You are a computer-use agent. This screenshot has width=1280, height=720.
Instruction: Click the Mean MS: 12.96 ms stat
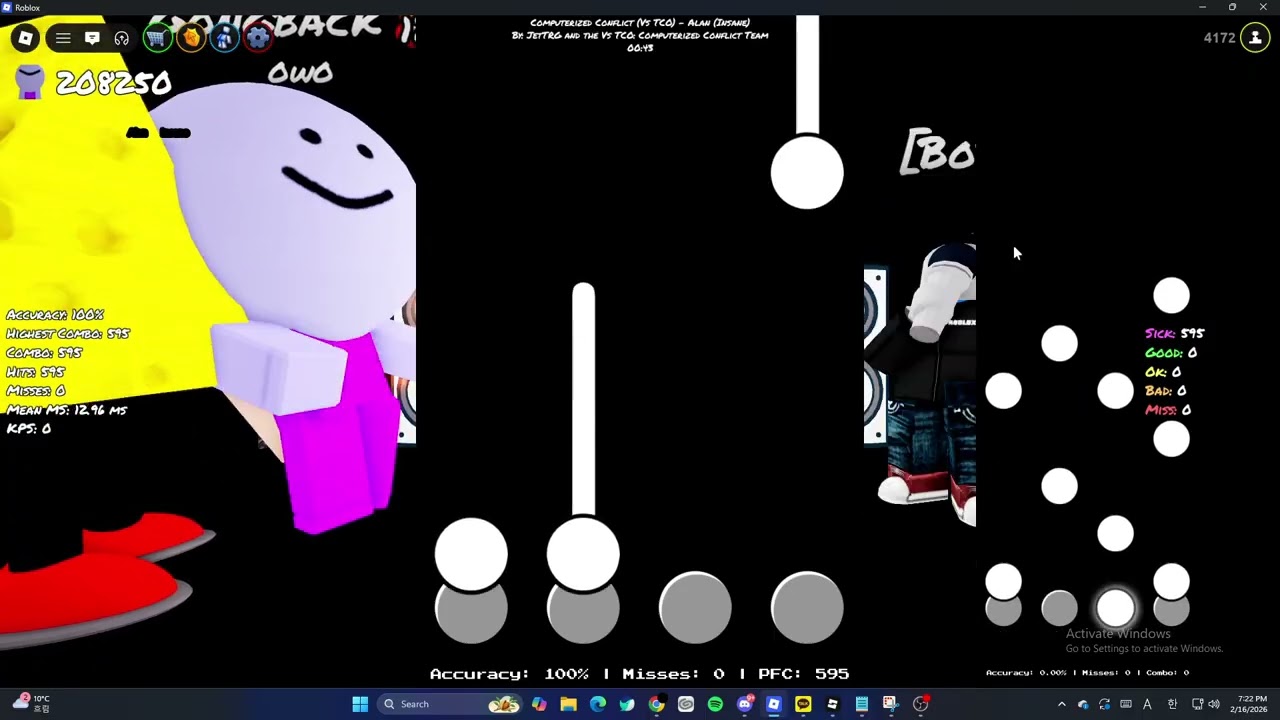tap(67, 410)
